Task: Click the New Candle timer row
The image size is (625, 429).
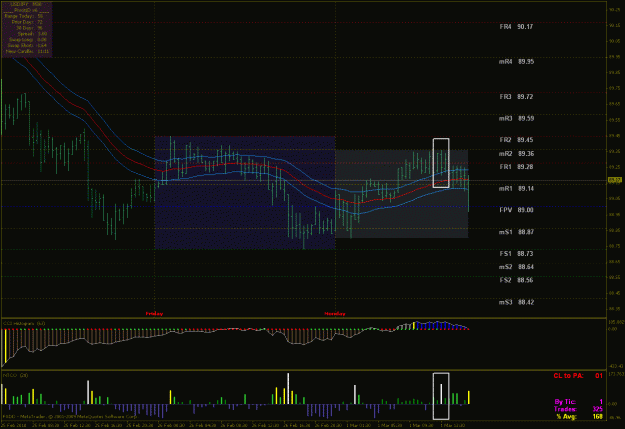Action: coord(27,51)
